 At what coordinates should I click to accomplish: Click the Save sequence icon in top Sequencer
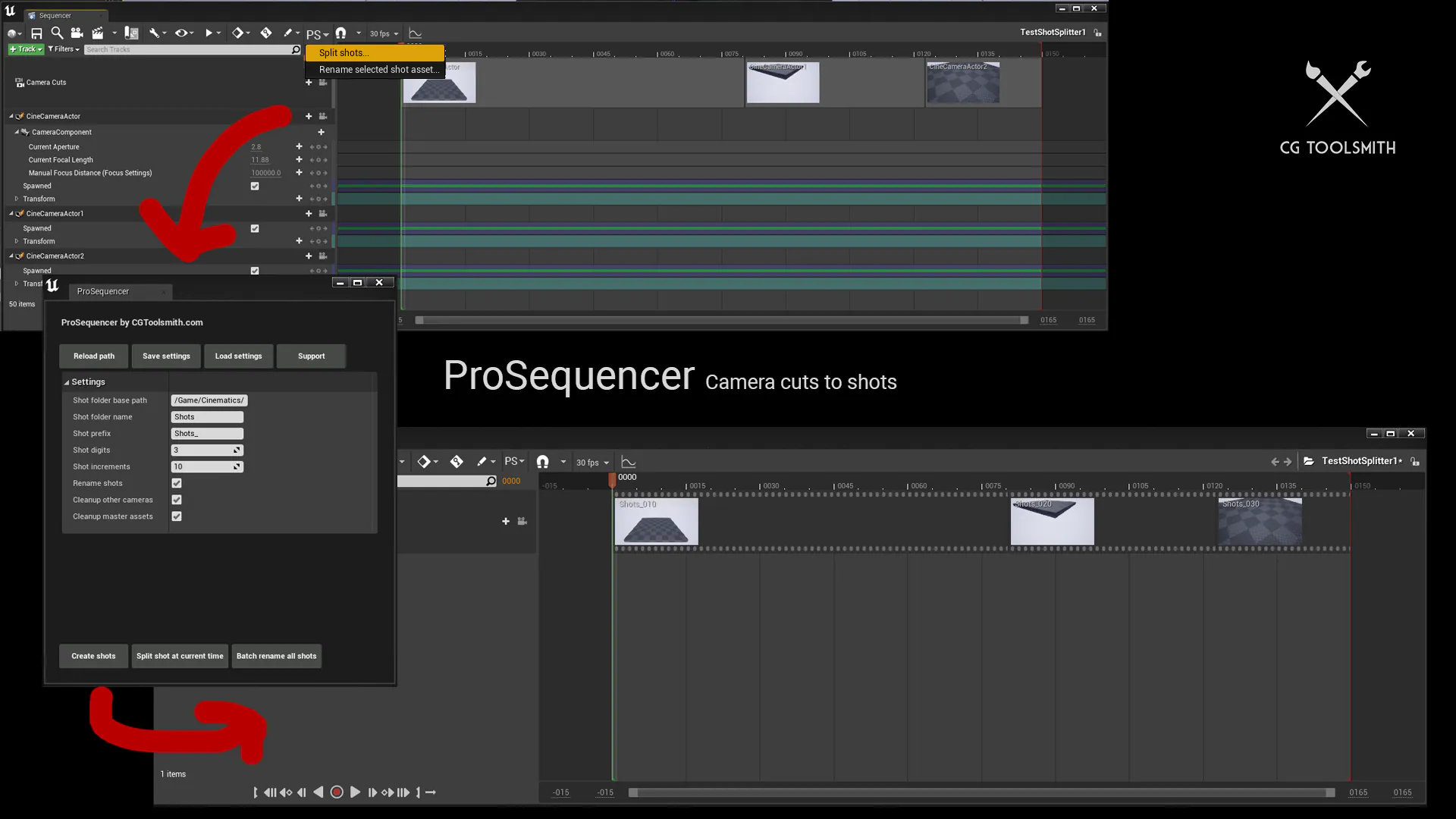pos(36,33)
